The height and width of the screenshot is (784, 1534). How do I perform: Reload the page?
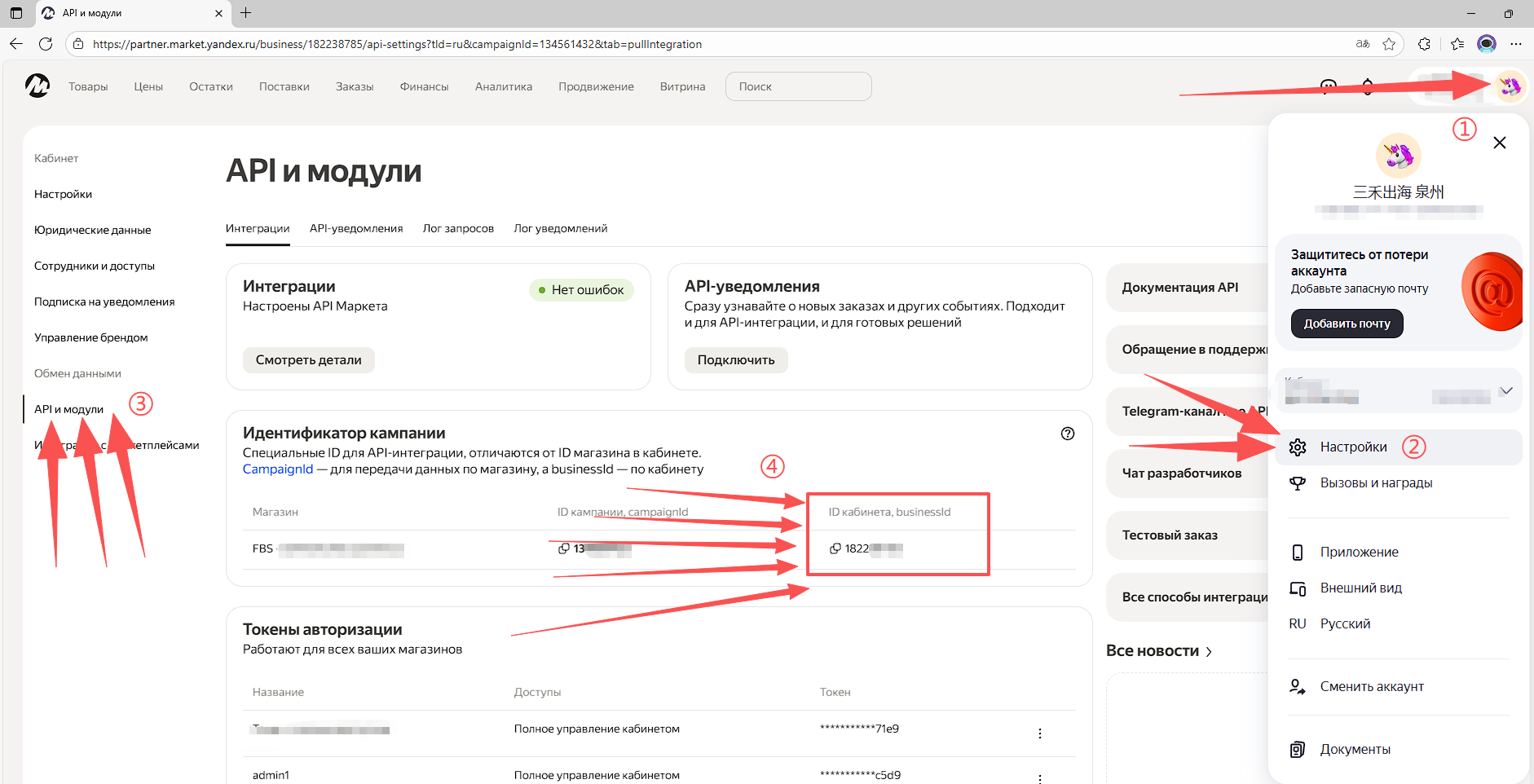[46, 44]
